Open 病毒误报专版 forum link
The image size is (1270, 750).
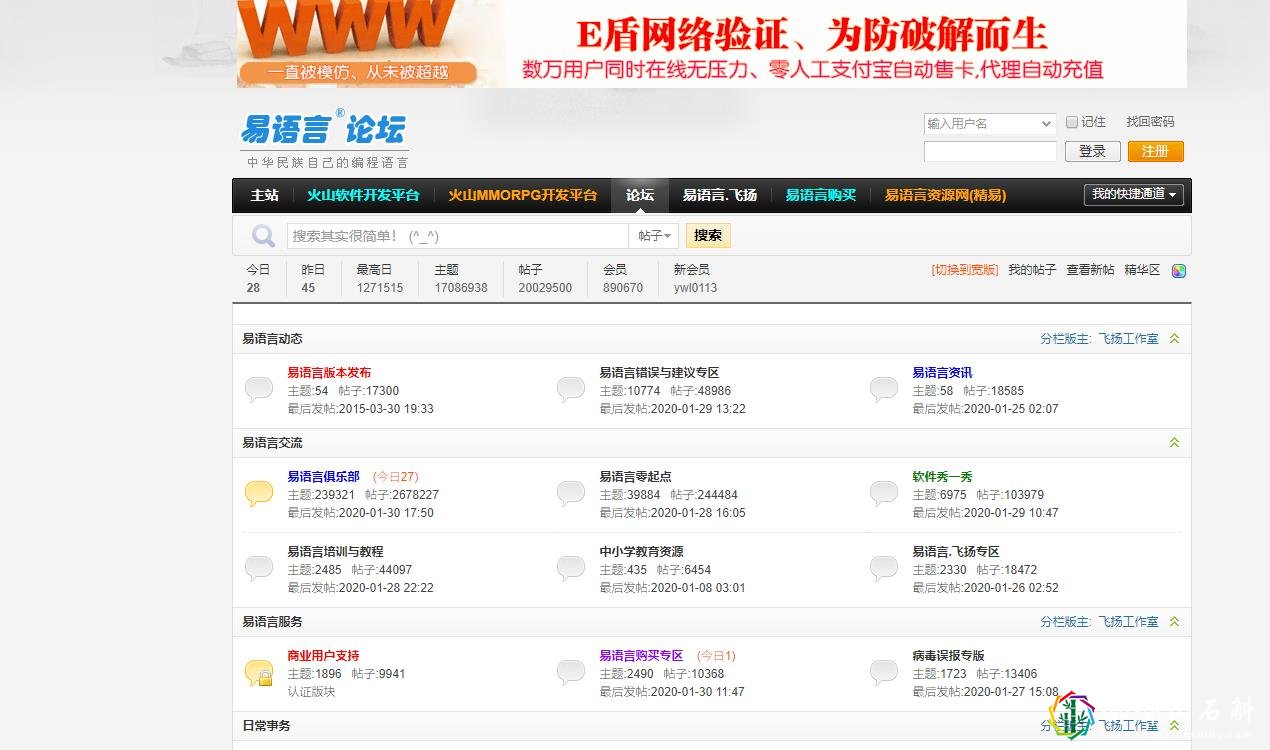[948, 656]
